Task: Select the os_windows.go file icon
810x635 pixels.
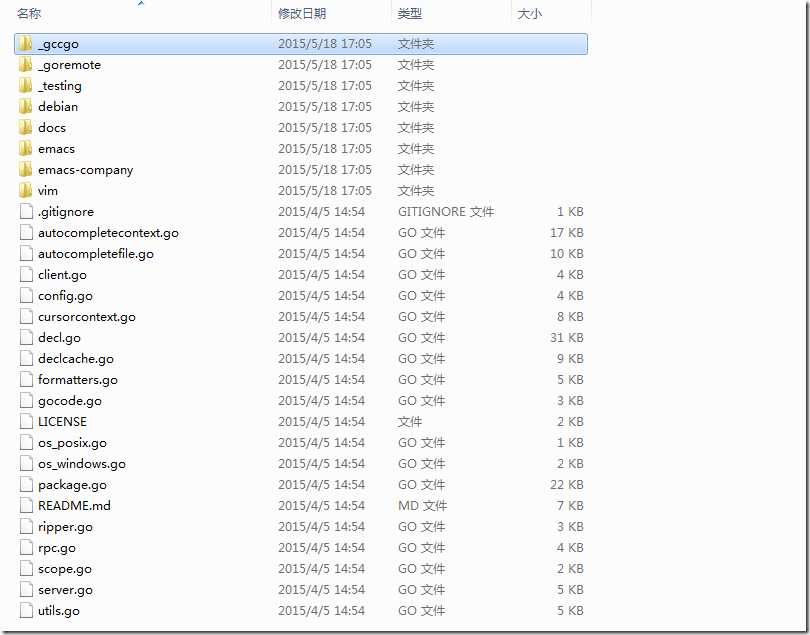Action: click(x=26, y=464)
